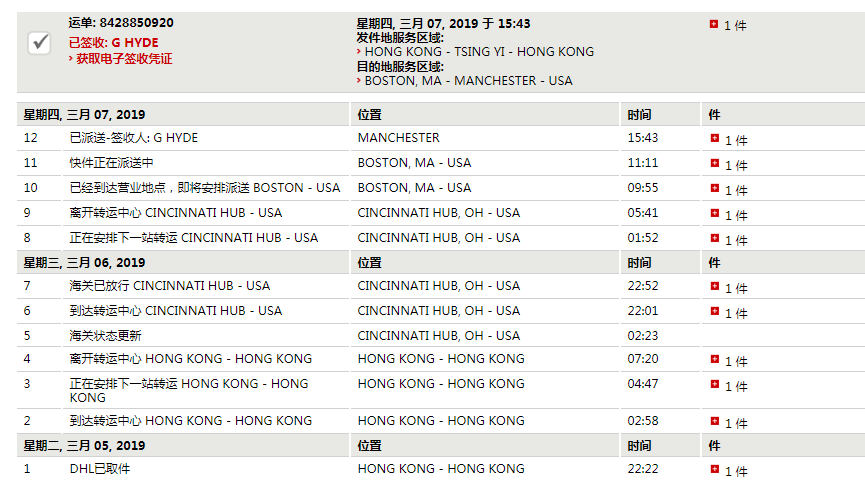Expand pieces icon for event 9 row
This screenshot has width=865, height=481.
[x=714, y=213]
